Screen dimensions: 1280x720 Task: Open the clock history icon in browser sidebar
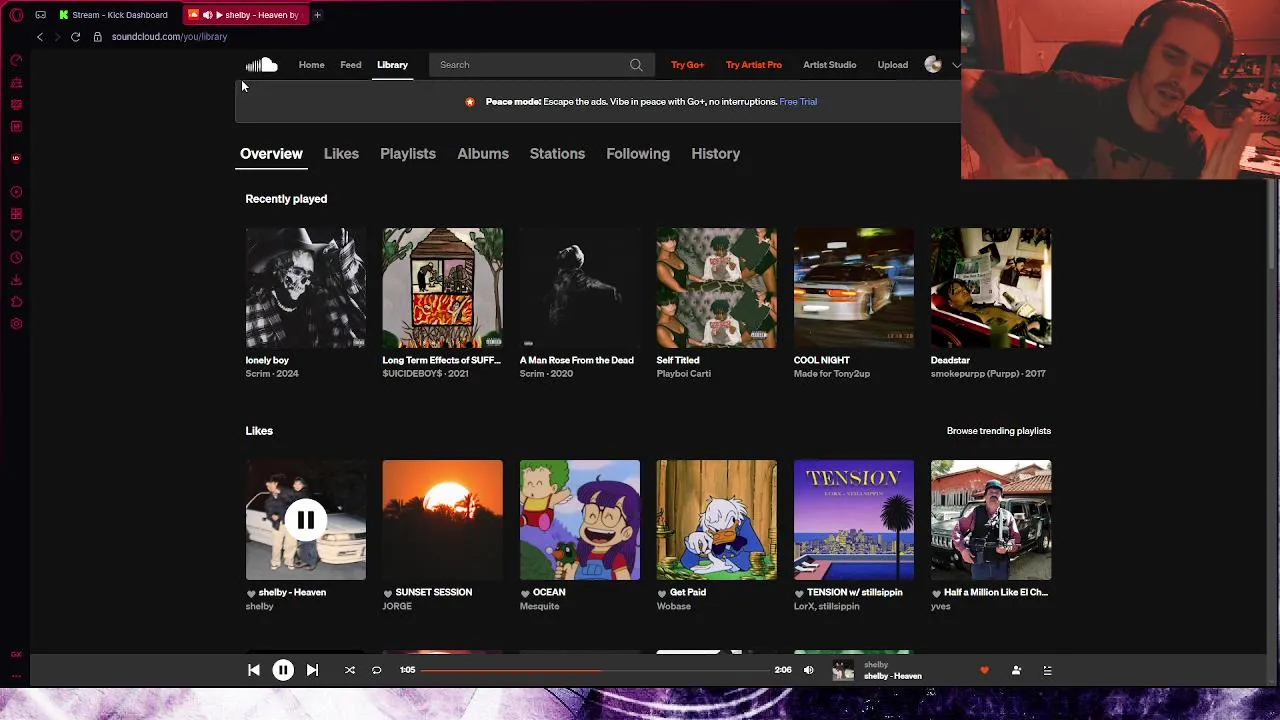click(16, 258)
